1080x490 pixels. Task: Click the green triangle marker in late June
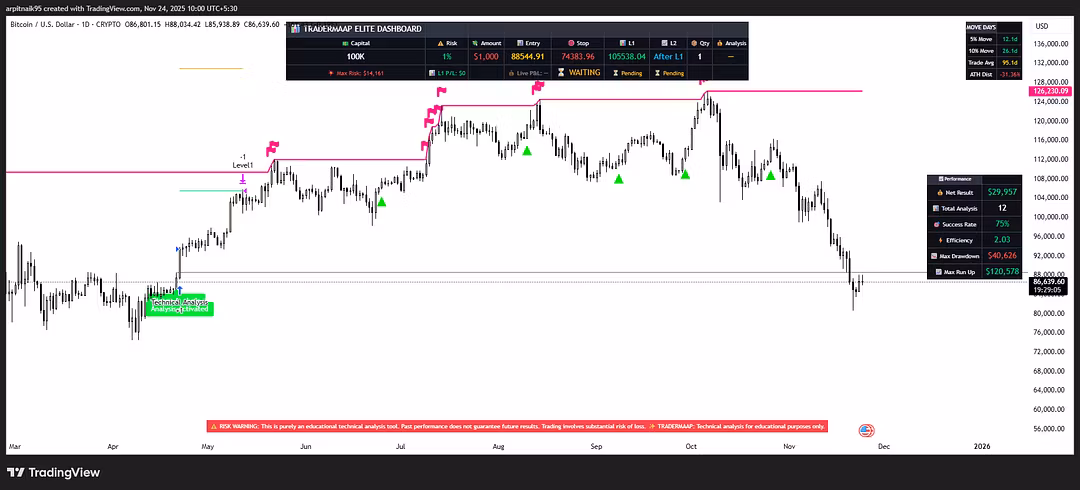pyautogui.click(x=381, y=201)
